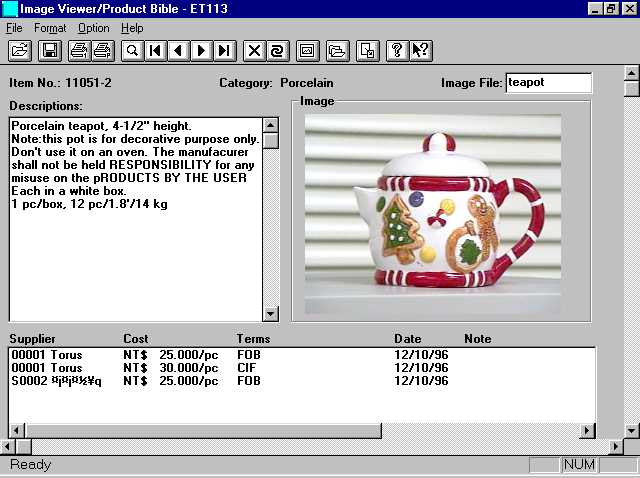Select first Torus row costing 25.000/pc
The image size is (640, 478).
(x=302, y=355)
